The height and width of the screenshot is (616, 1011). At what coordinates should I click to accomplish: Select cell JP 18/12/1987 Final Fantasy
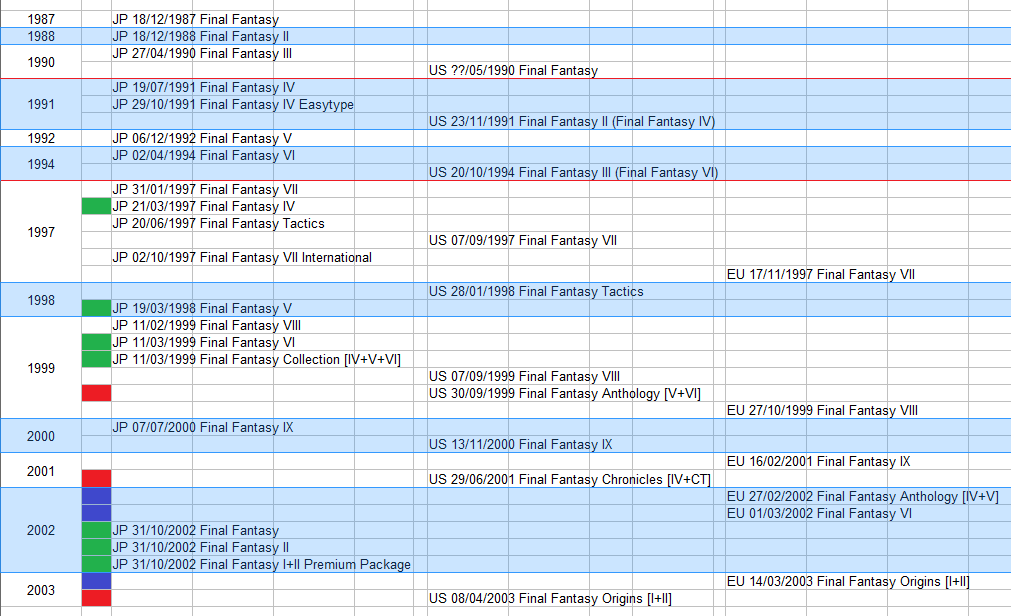[x=195, y=19]
